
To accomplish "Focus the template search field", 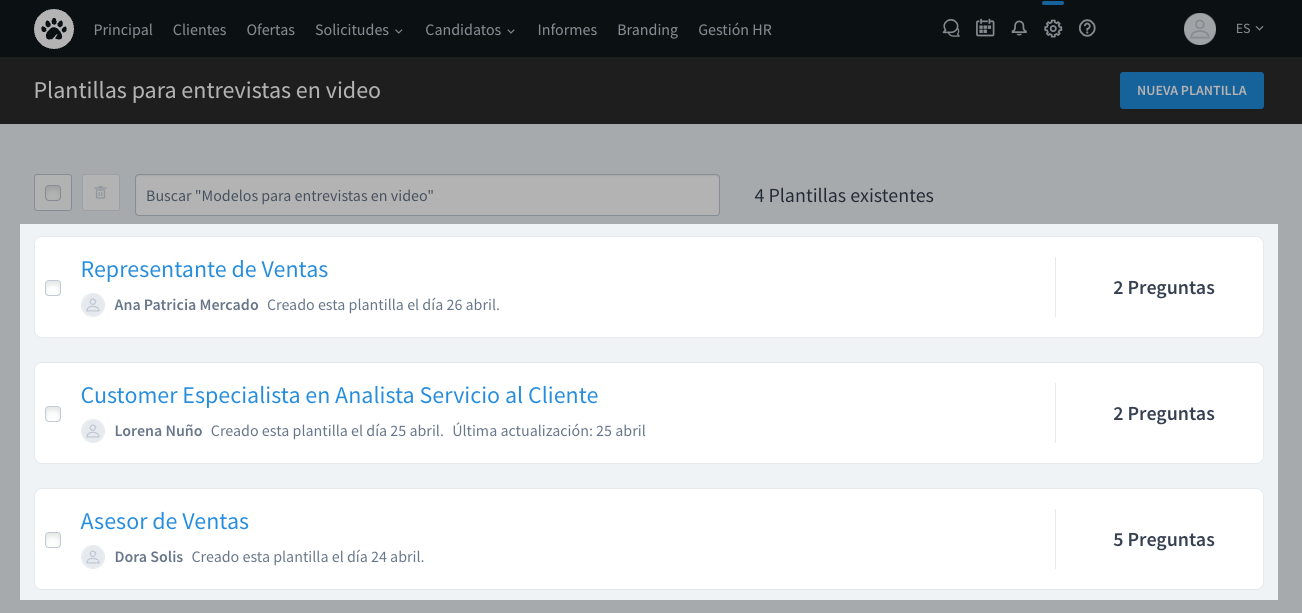I will pos(427,195).
